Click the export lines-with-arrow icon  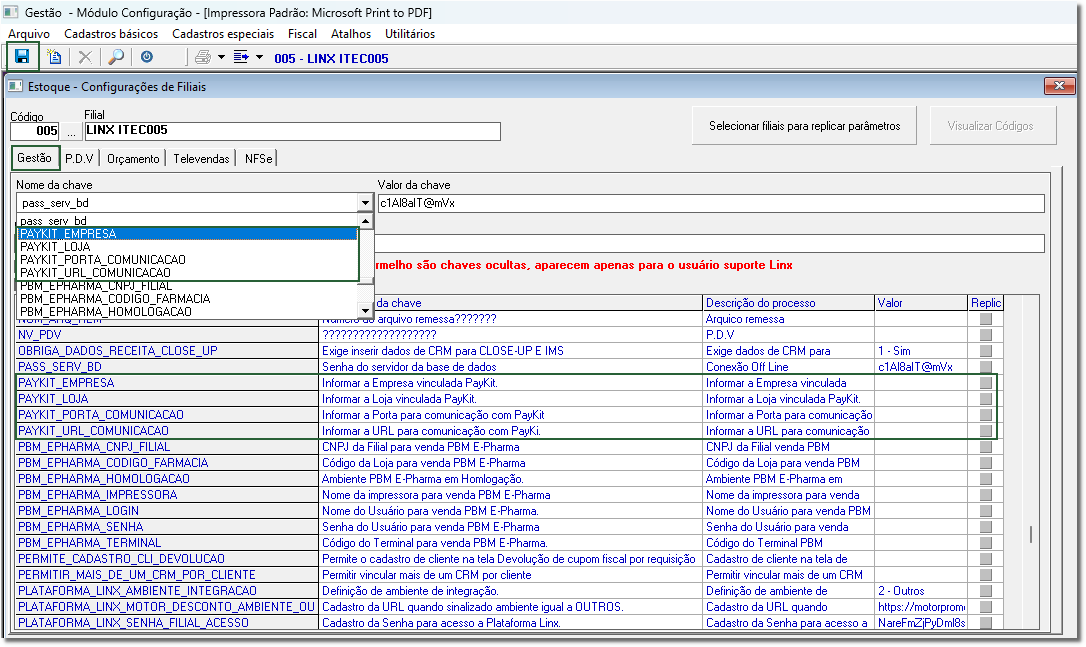click(x=241, y=57)
